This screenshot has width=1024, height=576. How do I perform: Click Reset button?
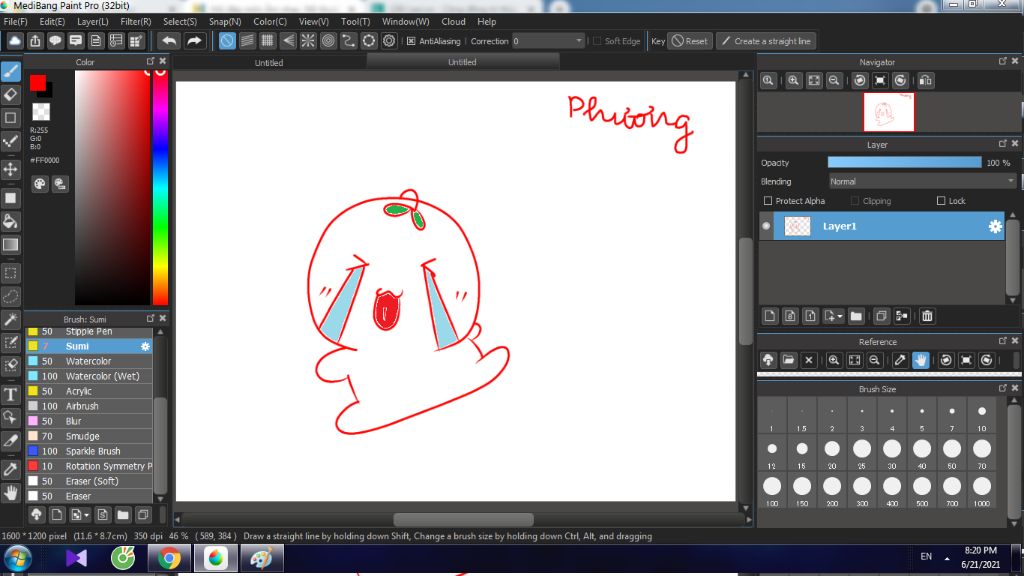[690, 41]
